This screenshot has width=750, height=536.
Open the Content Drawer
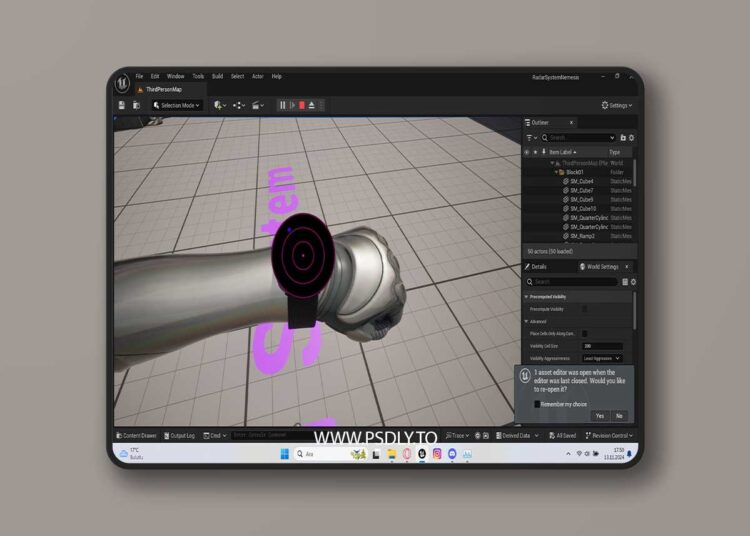(x=136, y=436)
